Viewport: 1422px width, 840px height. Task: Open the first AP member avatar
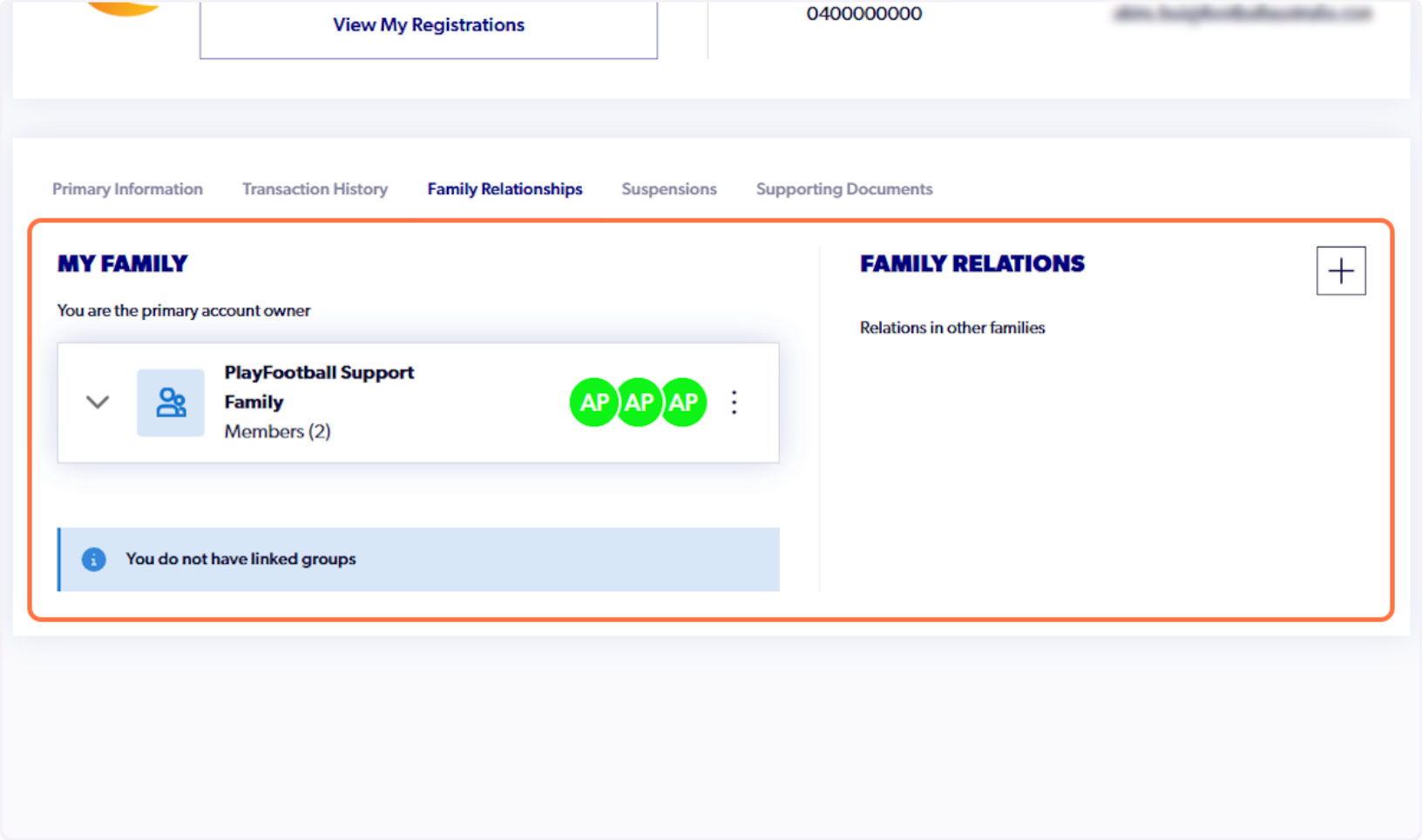point(593,402)
